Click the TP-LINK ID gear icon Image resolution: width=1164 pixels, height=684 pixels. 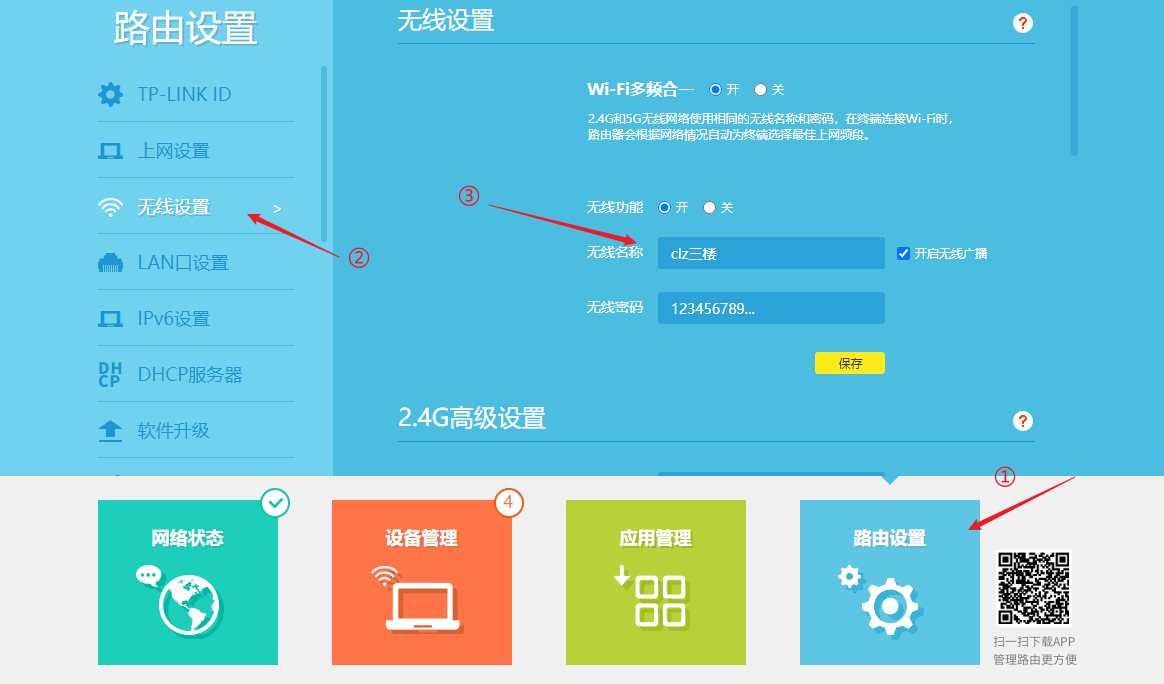click(x=111, y=94)
